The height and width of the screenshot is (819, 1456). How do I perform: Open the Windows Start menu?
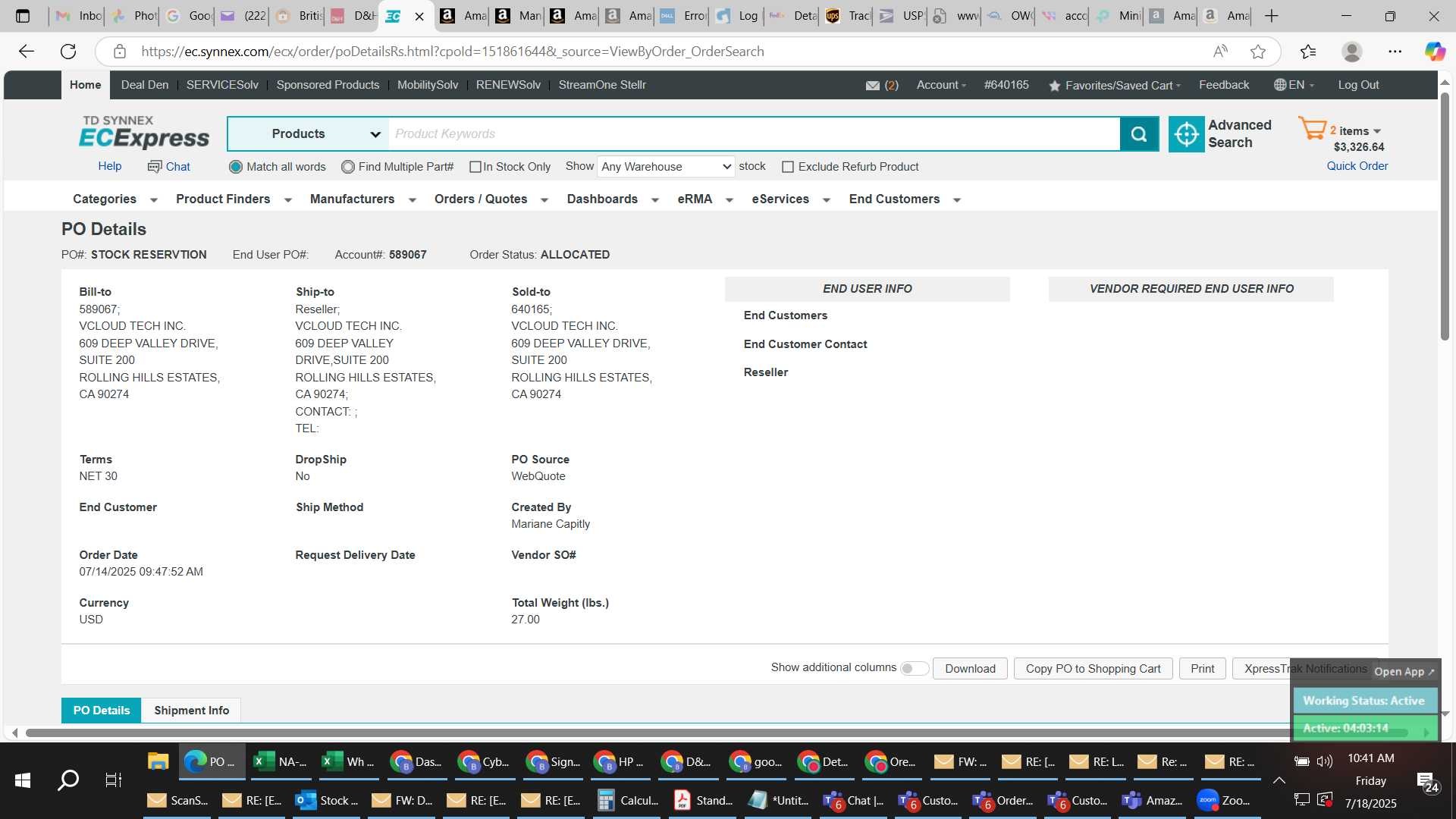tap(23, 780)
